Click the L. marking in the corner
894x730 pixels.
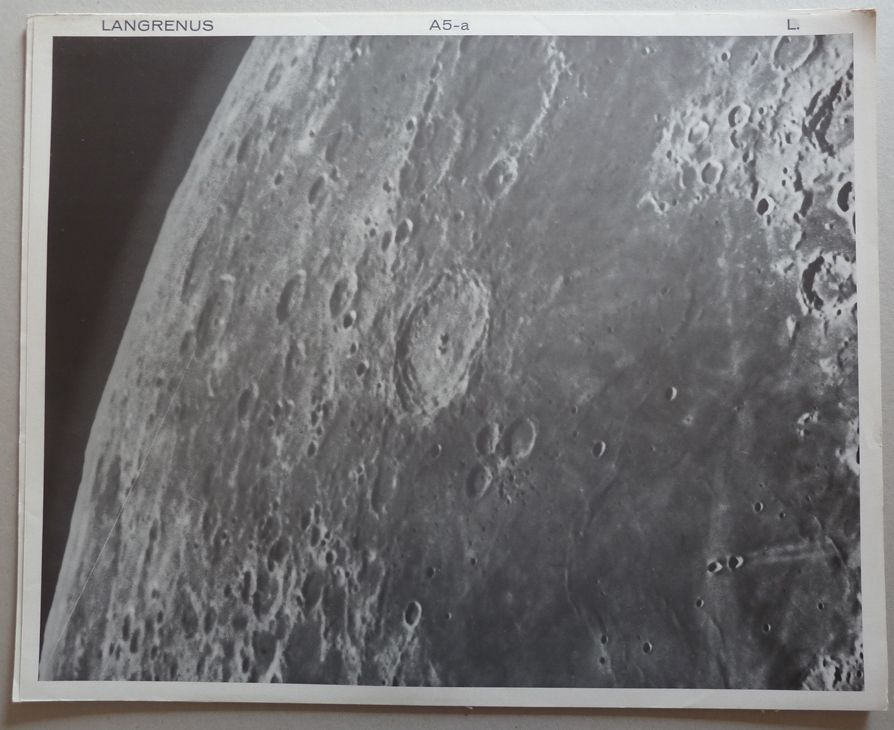click(x=793, y=25)
